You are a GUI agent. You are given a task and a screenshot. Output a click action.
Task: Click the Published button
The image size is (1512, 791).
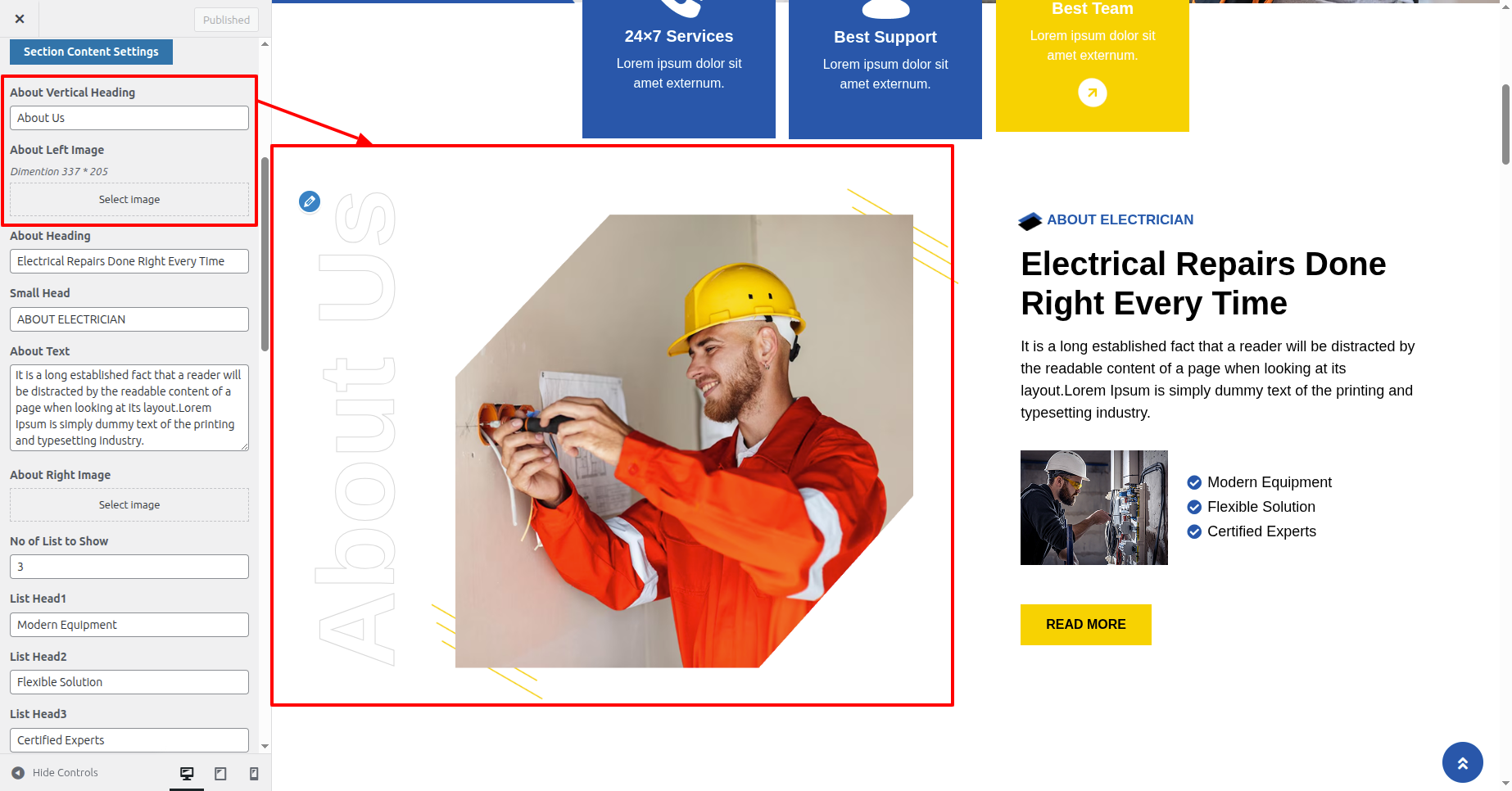[227, 20]
